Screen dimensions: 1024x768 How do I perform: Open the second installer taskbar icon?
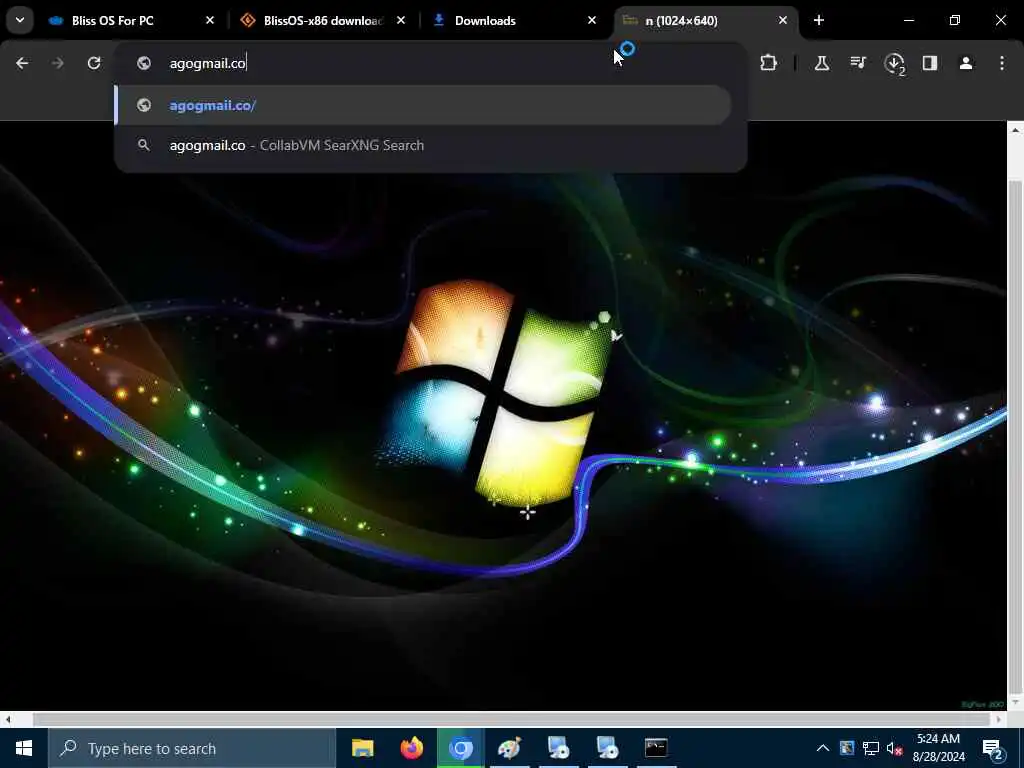click(x=607, y=748)
